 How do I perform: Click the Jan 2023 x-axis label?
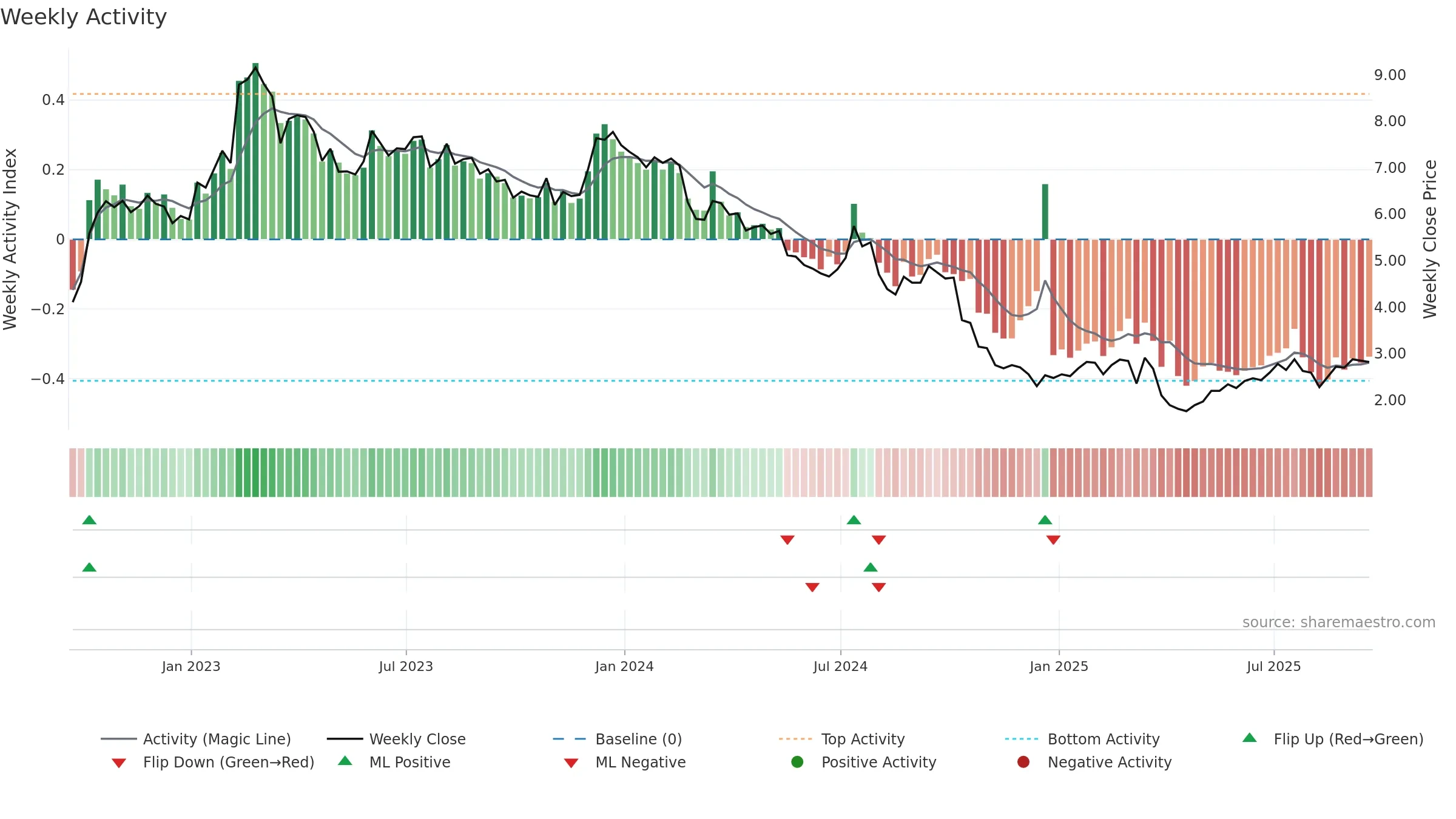point(191,666)
